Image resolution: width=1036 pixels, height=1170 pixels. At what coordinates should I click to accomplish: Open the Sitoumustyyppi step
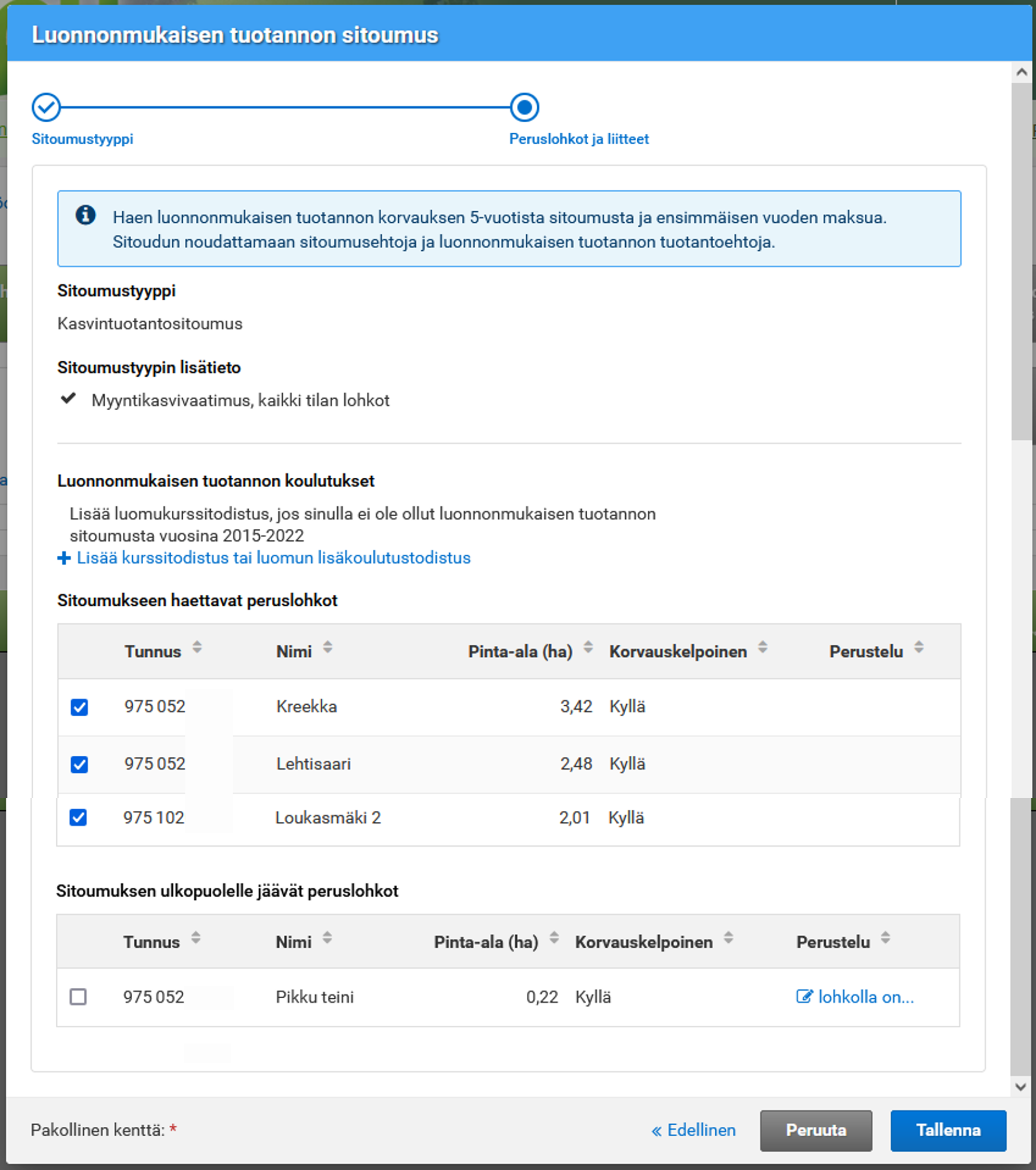[x=82, y=139]
